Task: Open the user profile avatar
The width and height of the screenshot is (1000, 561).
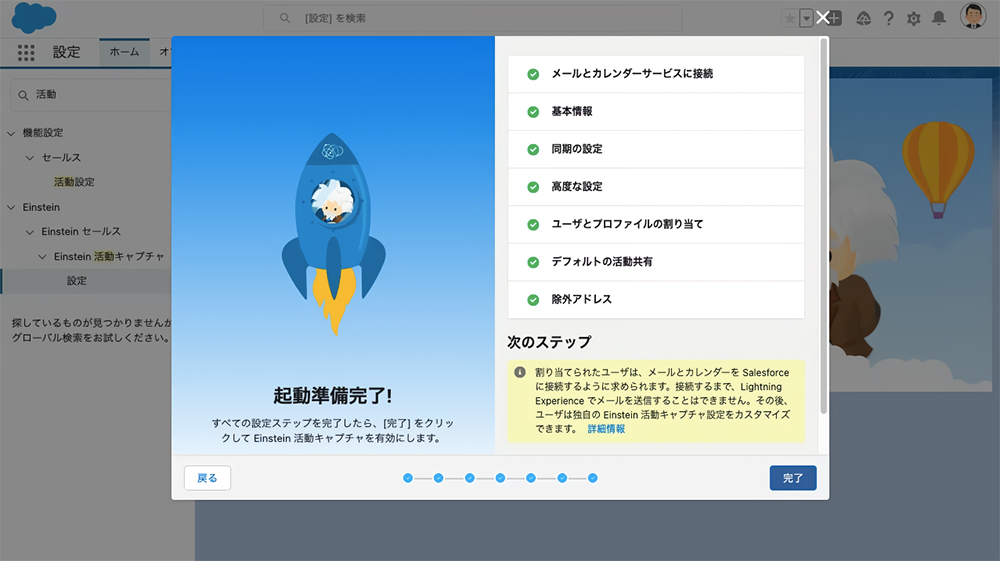Action: coord(973,16)
